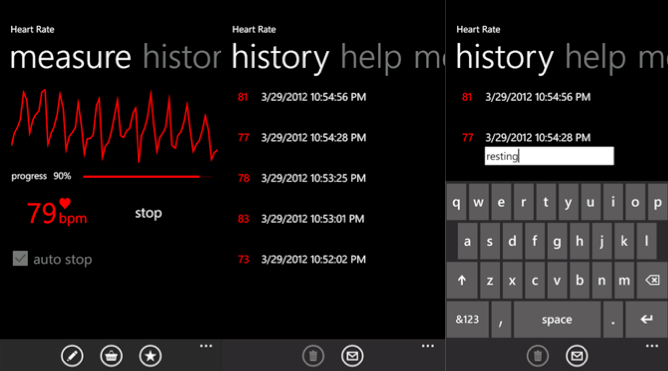Tap the h key
Screen dimensions: 668x371
[579, 242]
